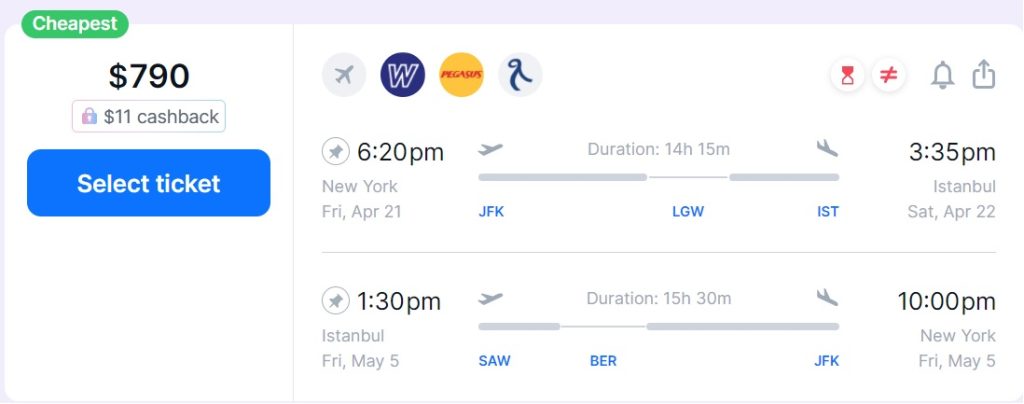Click the yellow Pegasus airline logo
Screen dimensions: 1024x404
point(461,75)
